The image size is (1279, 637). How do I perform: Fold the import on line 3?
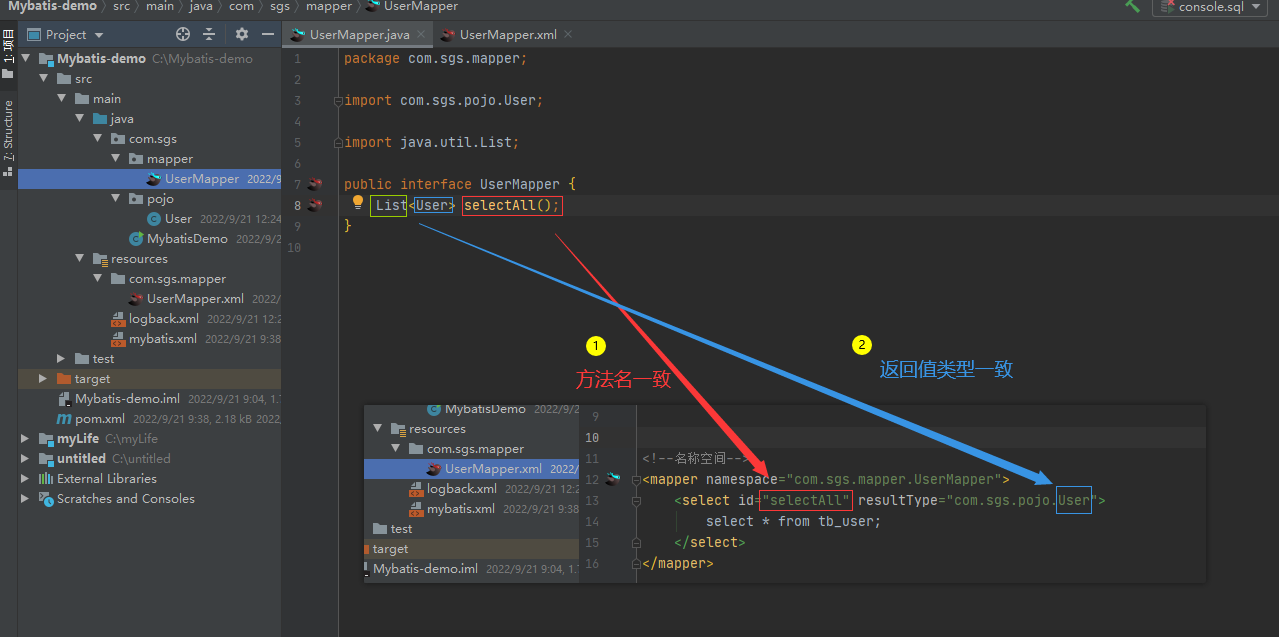[340, 101]
